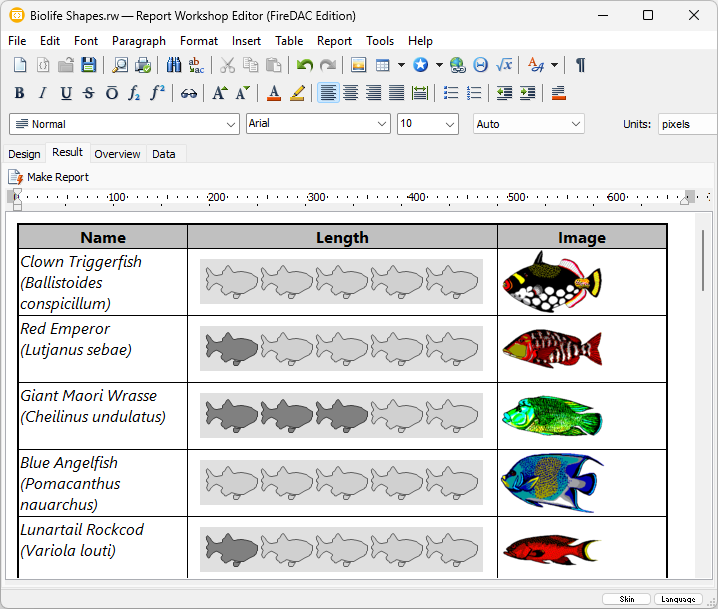Open the Find binoculars tool
Image resolution: width=718 pixels, height=609 pixels.
pyautogui.click(x=174, y=65)
